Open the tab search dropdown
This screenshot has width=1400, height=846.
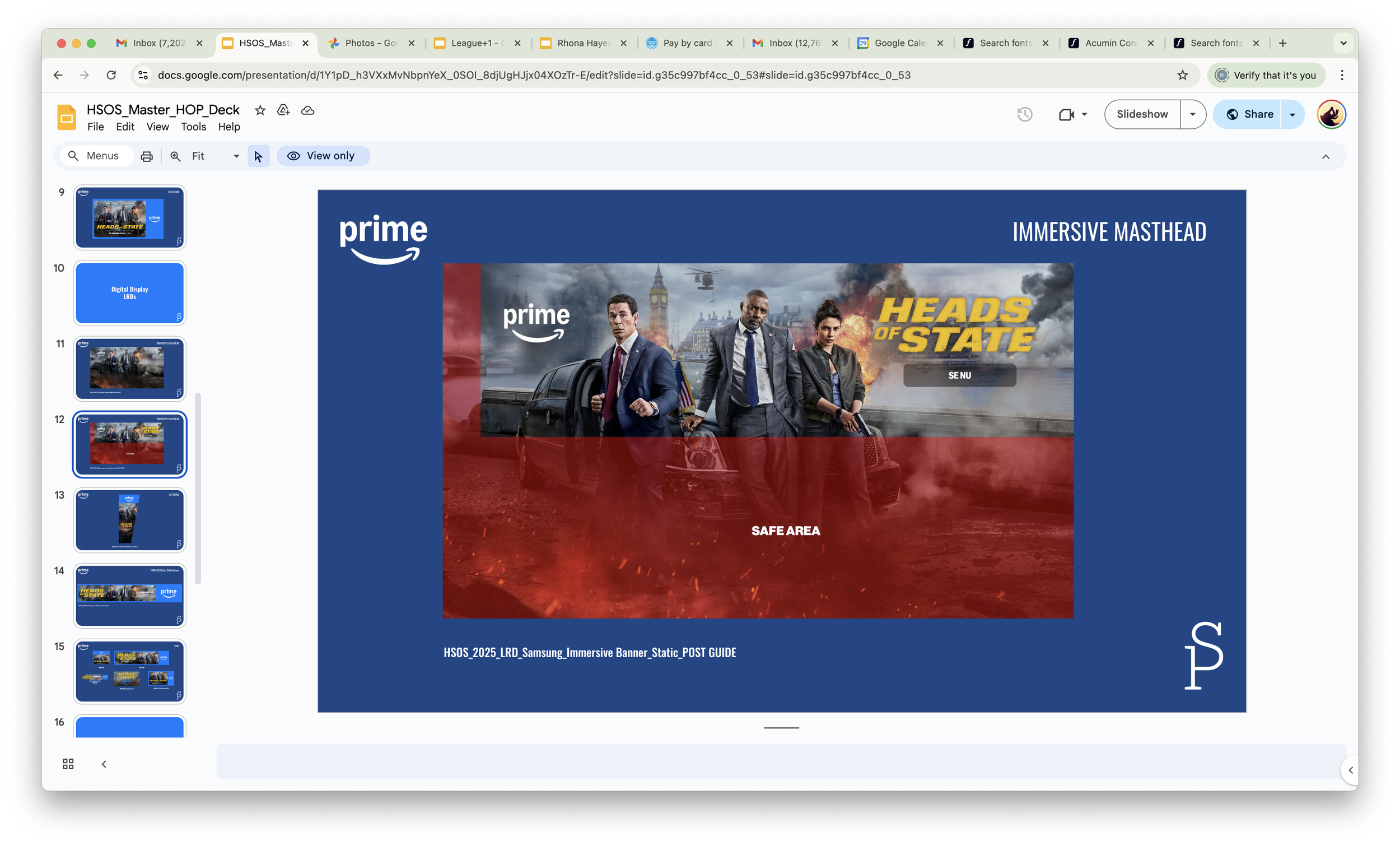(1343, 43)
